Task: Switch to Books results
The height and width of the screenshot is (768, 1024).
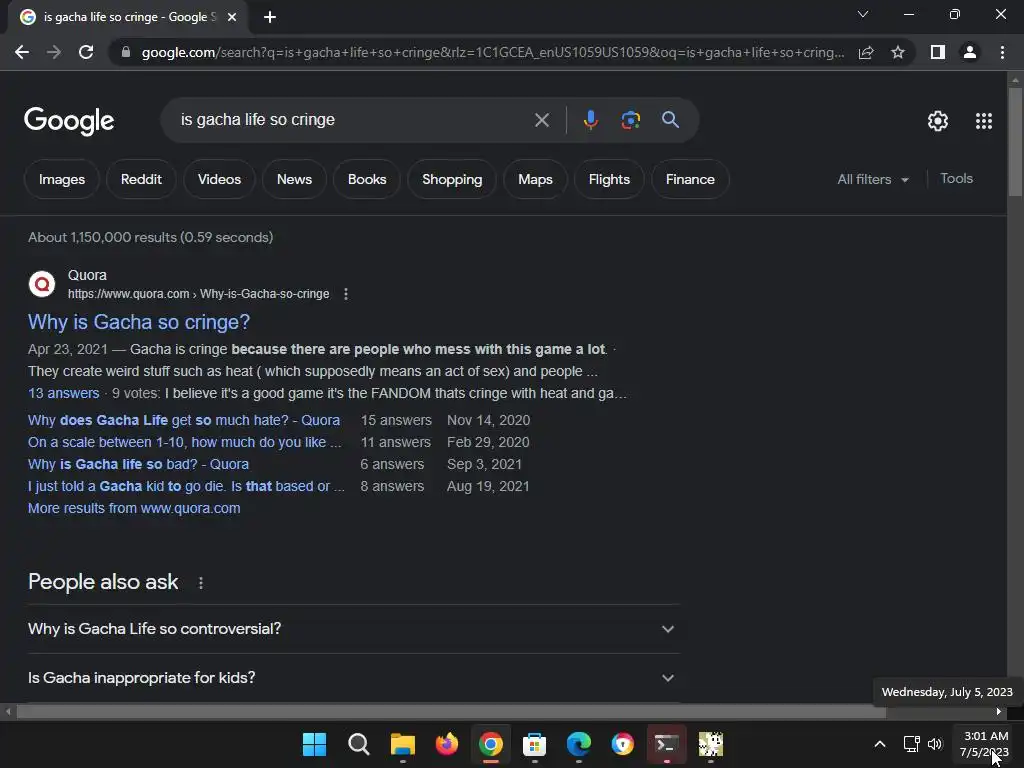Action: pos(367,179)
